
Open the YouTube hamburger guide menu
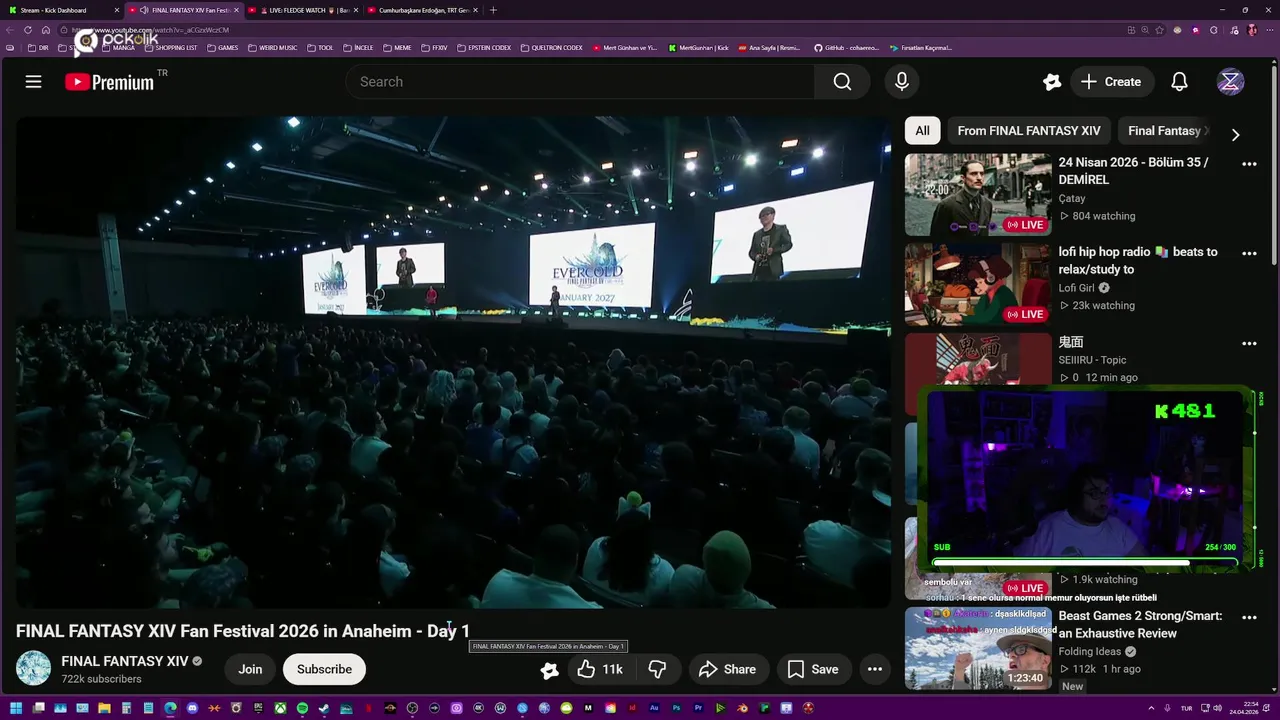[33, 82]
